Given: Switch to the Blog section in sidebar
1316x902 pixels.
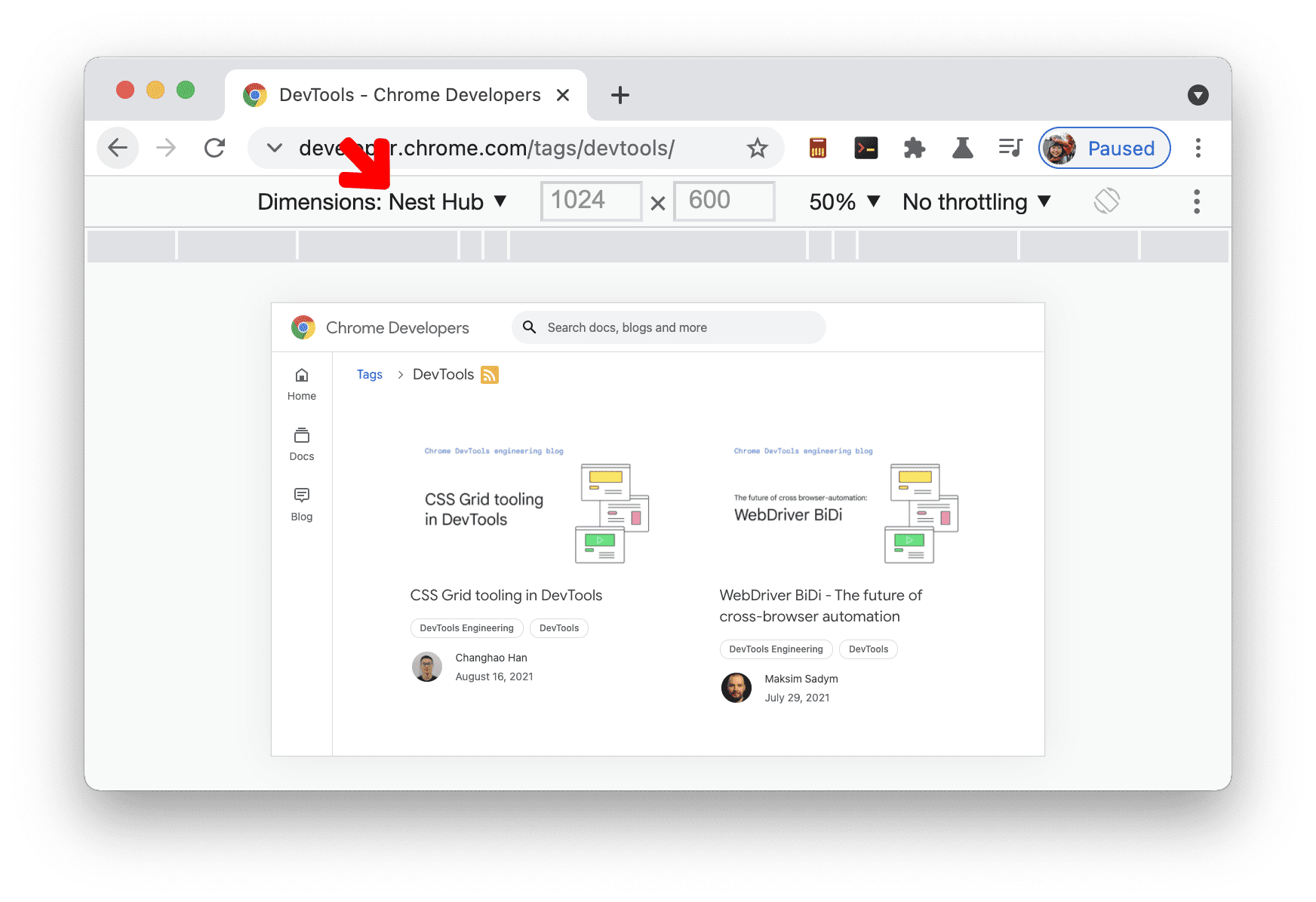Looking at the screenshot, I should tap(301, 504).
